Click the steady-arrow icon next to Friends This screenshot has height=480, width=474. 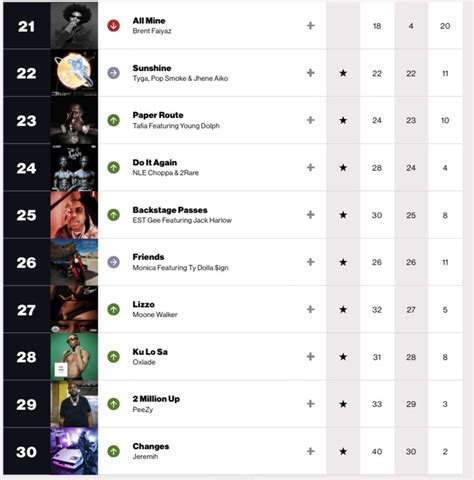coord(113,262)
